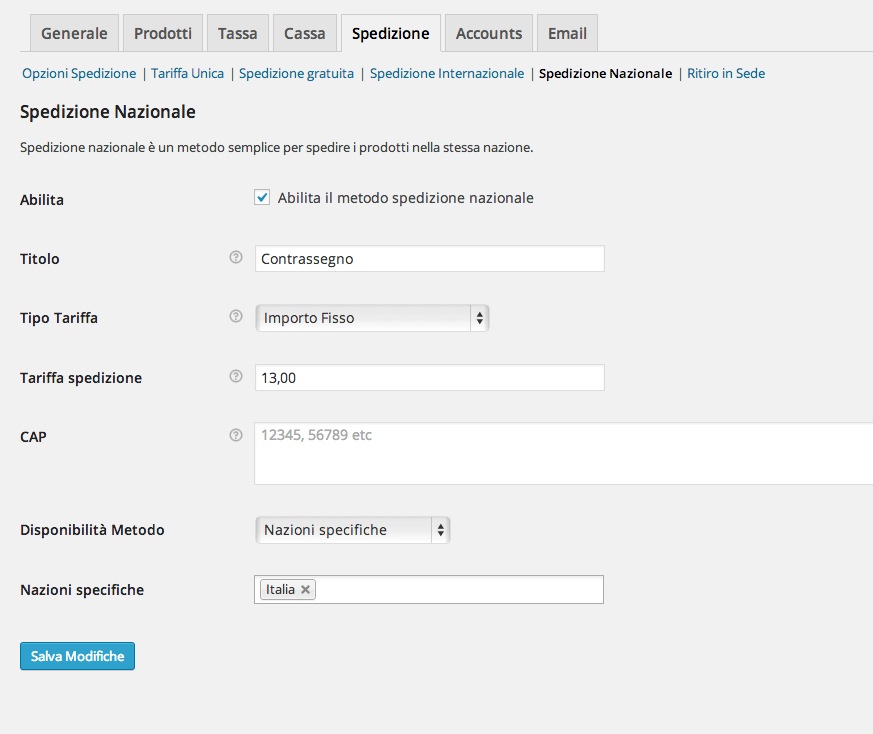Switch to the Email tab
Viewport: 873px width, 734px height.
pyautogui.click(x=567, y=33)
